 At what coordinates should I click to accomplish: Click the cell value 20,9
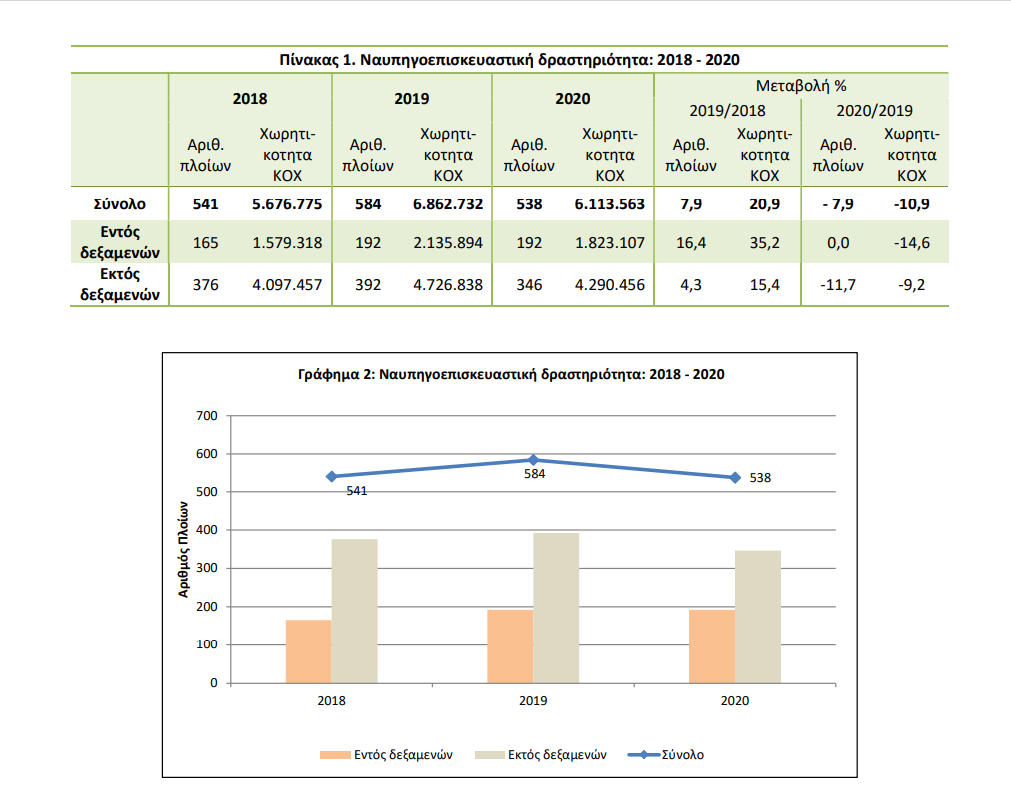[x=764, y=204]
